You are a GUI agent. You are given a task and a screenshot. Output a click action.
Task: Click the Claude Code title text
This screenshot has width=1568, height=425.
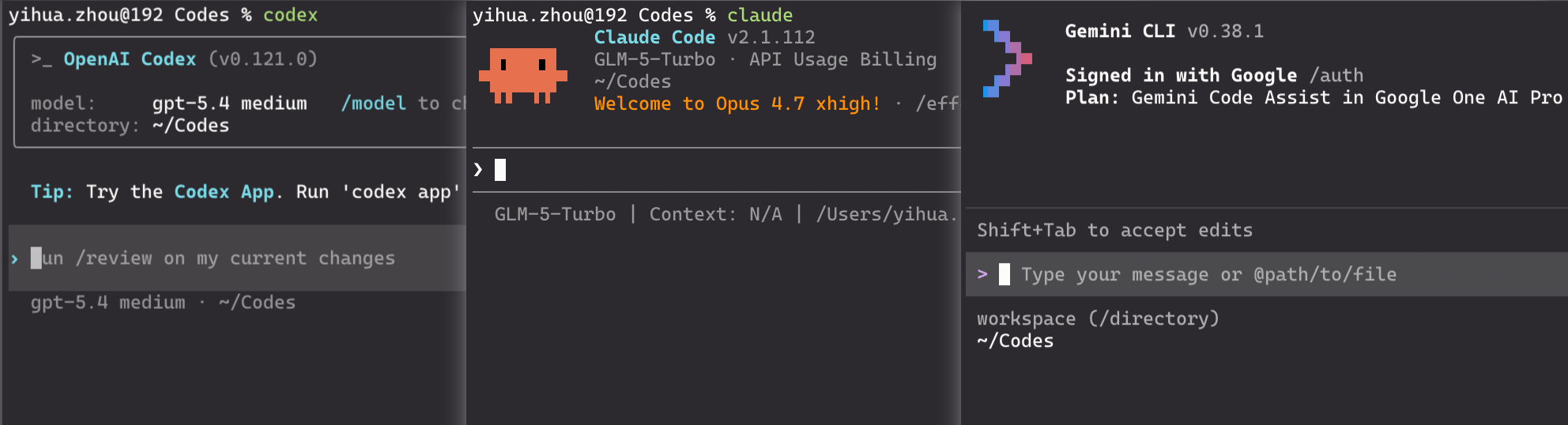point(654,37)
